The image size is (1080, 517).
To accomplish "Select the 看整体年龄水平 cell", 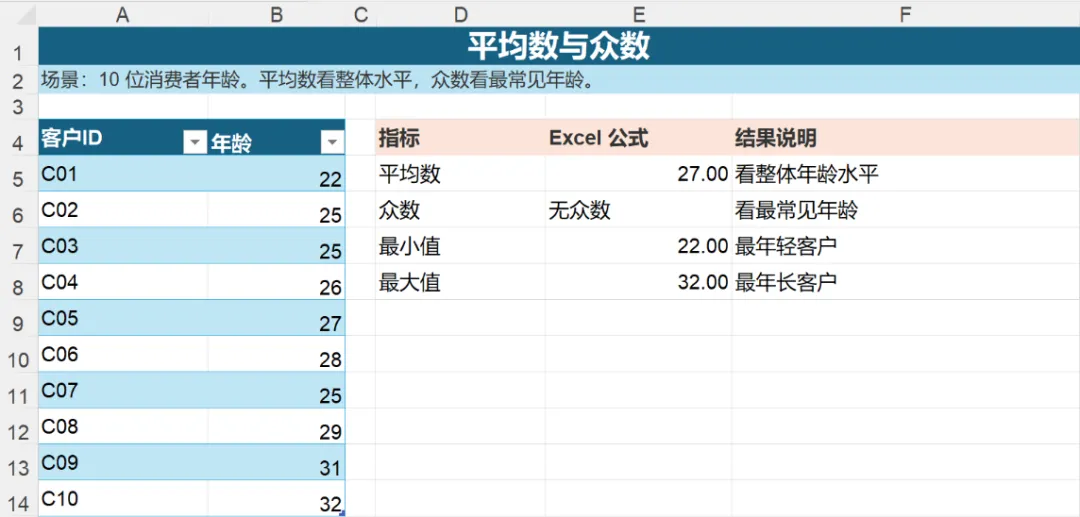I will coord(906,173).
